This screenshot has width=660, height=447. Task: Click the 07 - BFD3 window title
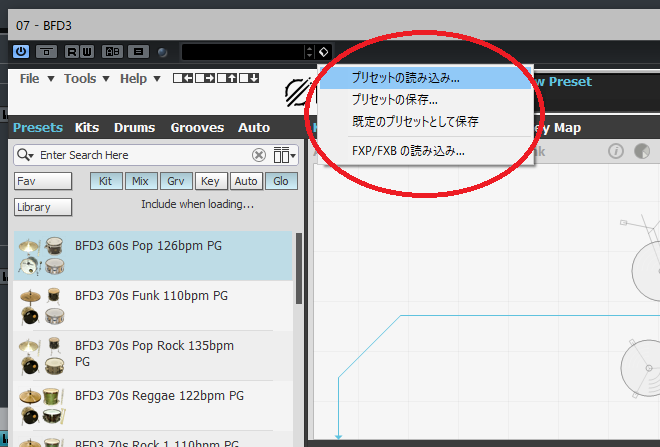coord(44,26)
